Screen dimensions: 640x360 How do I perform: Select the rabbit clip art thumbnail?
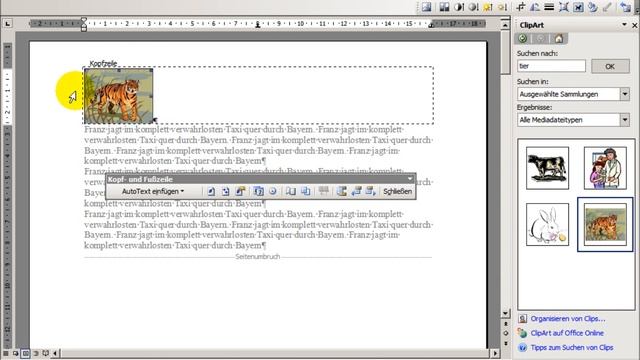click(x=547, y=224)
